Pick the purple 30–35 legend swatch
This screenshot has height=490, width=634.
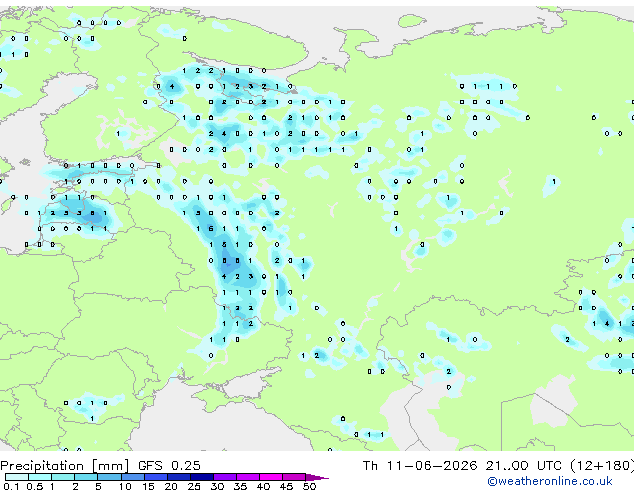225,477
